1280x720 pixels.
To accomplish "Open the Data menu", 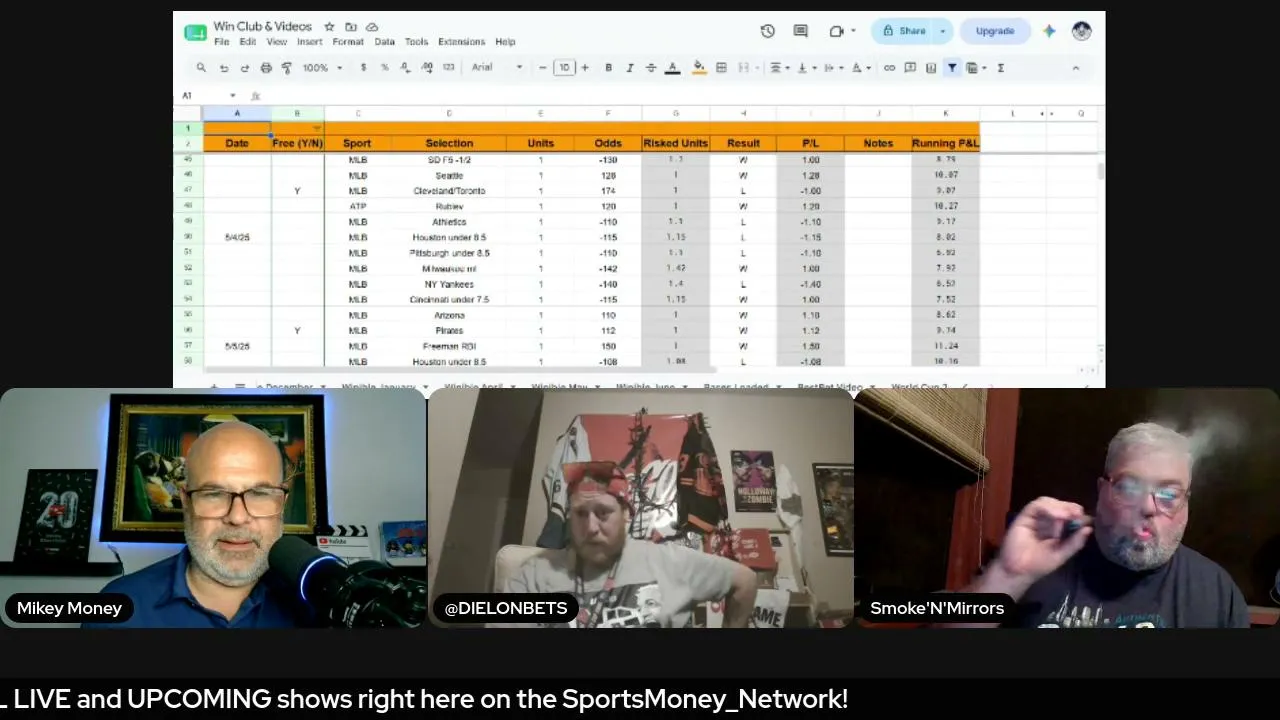I will tap(384, 42).
